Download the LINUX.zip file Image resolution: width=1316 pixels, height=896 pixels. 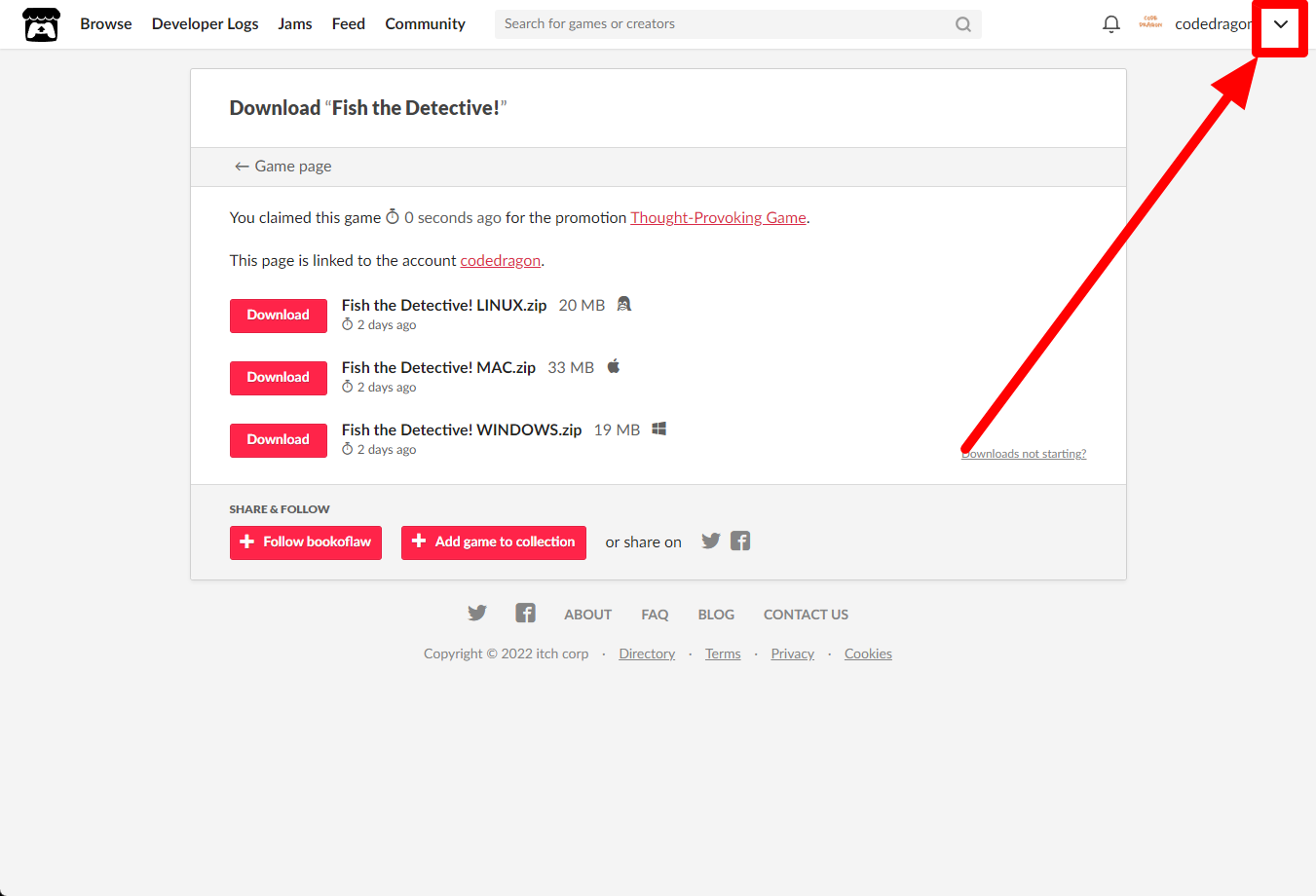tap(279, 316)
